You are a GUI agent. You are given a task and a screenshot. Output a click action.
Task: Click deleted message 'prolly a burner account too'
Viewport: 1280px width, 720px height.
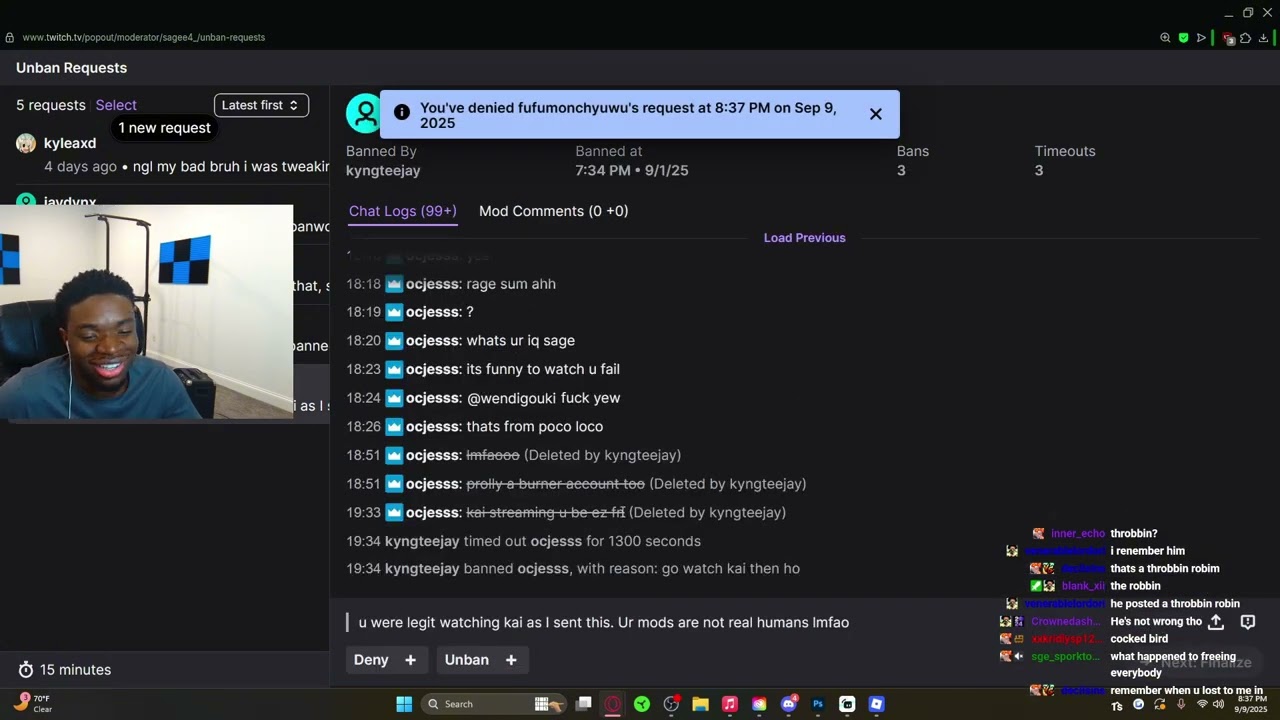tap(556, 484)
